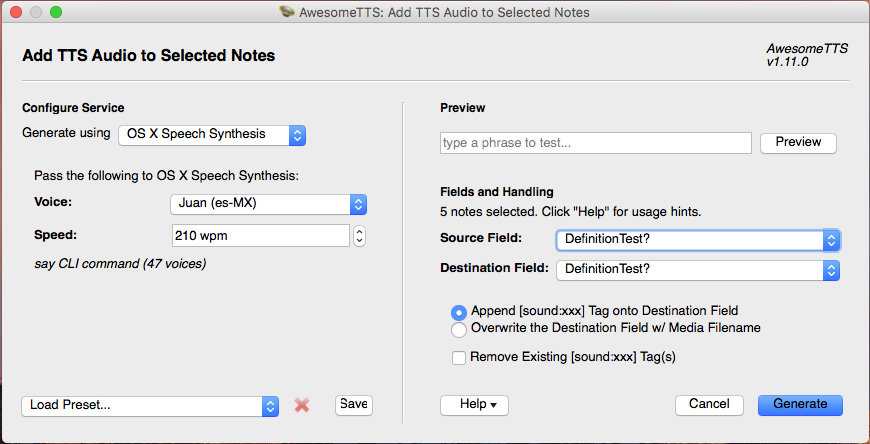Click the 'Fields and Handling' heading

coord(497,192)
